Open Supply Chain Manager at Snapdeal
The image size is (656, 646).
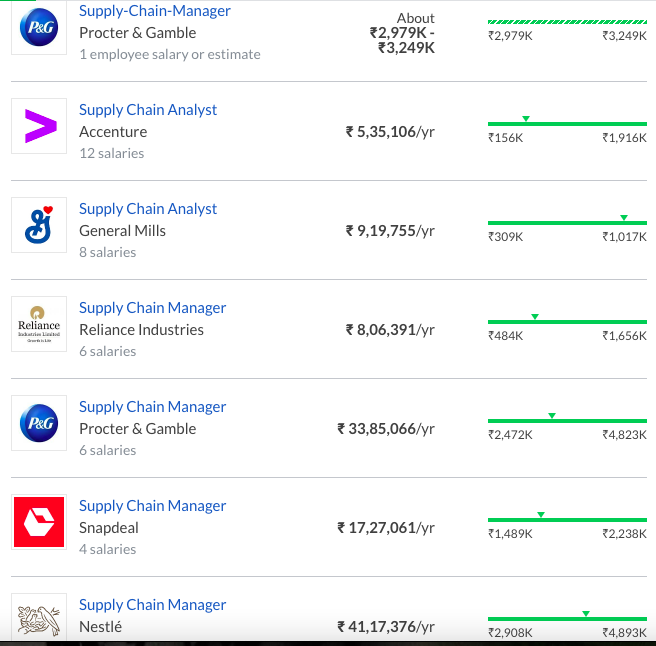point(152,506)
